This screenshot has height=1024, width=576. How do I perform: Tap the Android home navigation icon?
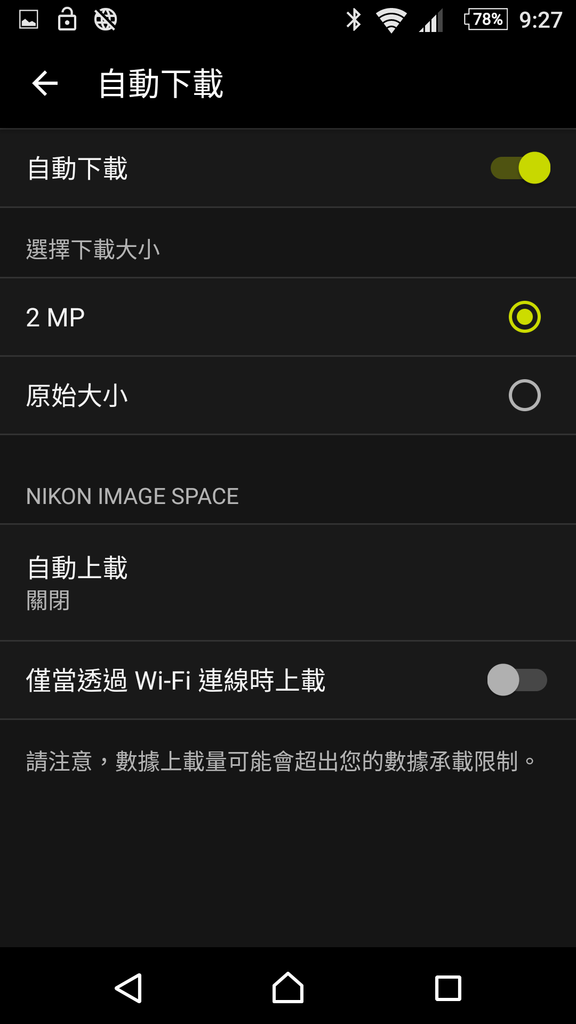click(x=288, y=987)
